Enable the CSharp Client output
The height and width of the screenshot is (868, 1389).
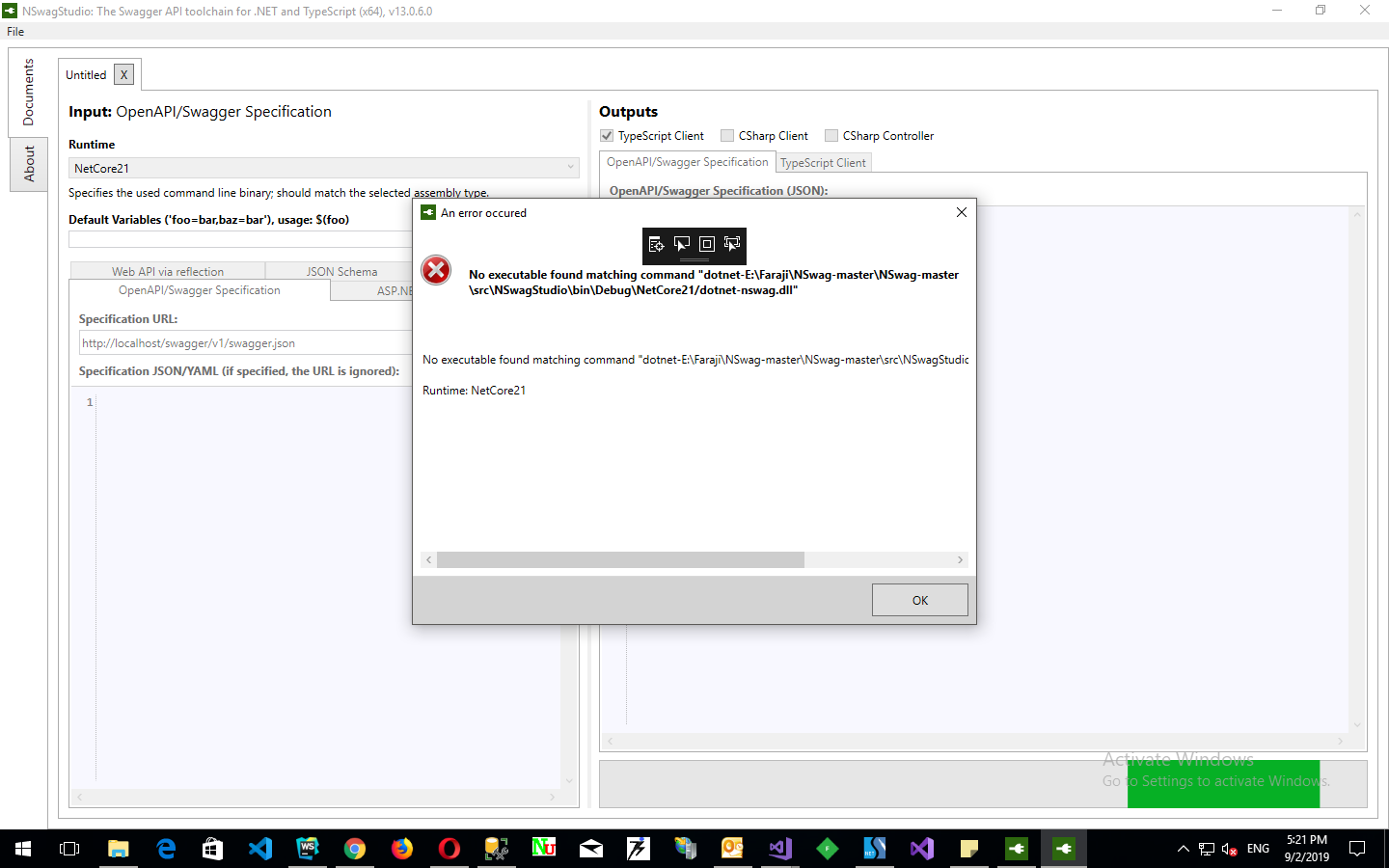tap(726, 135)
